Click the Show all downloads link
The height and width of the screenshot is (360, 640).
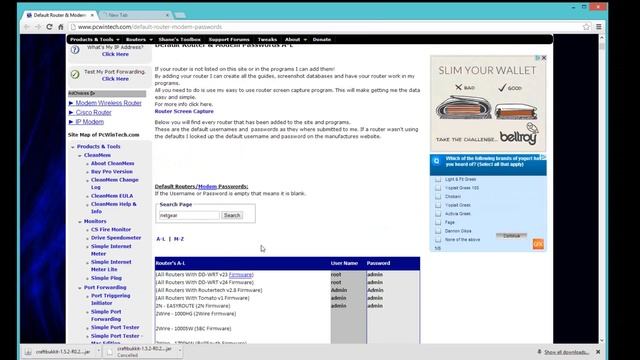click(567, 352)
